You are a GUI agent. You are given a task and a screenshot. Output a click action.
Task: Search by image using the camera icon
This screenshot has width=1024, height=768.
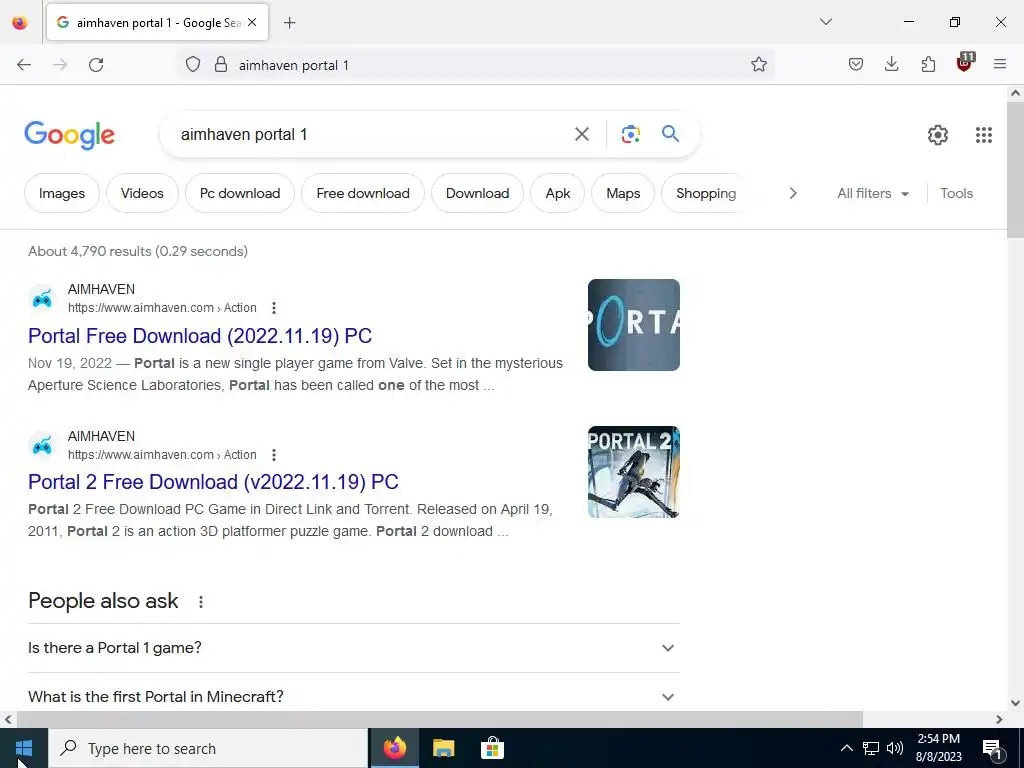click(x=630, y=135)
